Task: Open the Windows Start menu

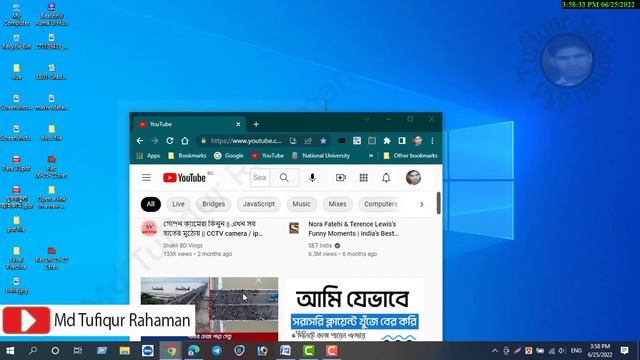Action: coord(10,351)
